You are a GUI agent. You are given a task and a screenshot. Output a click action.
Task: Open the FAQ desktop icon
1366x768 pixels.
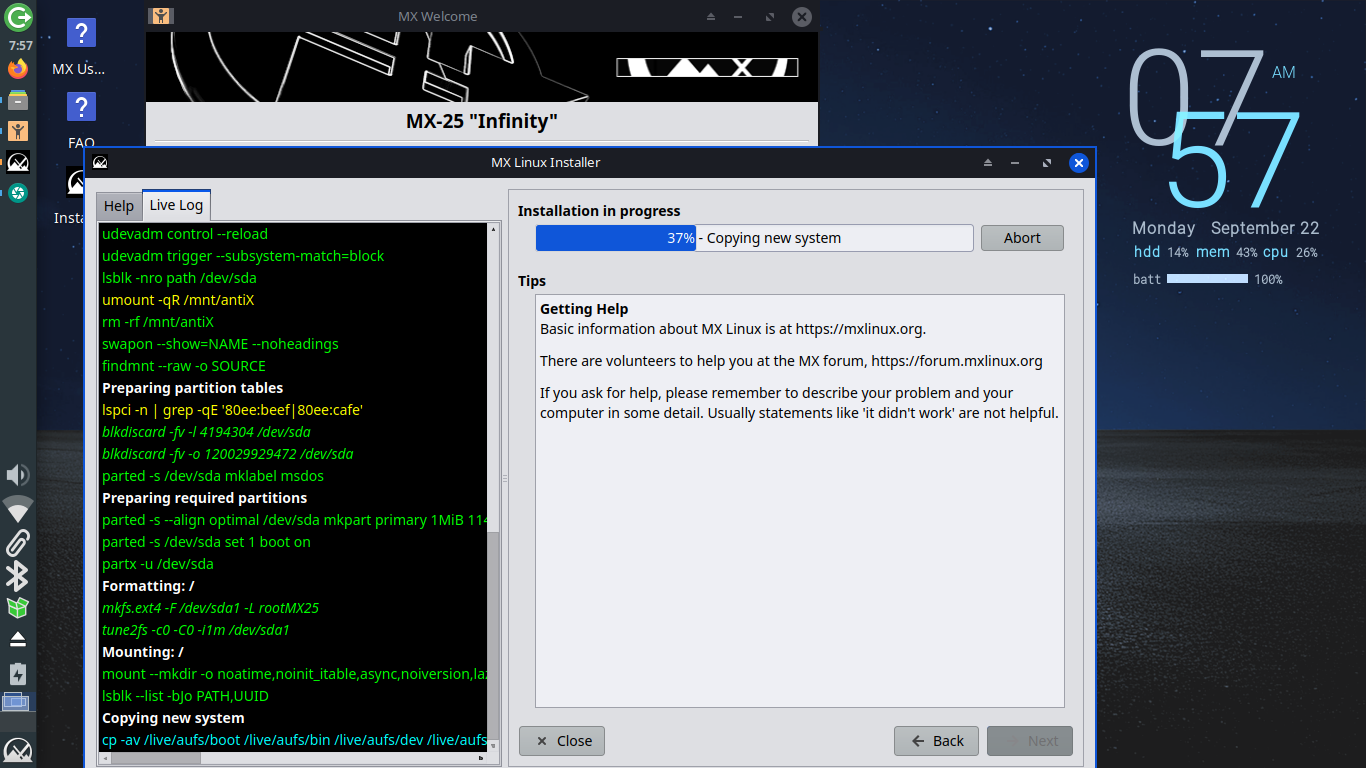[x=81, y=119]
